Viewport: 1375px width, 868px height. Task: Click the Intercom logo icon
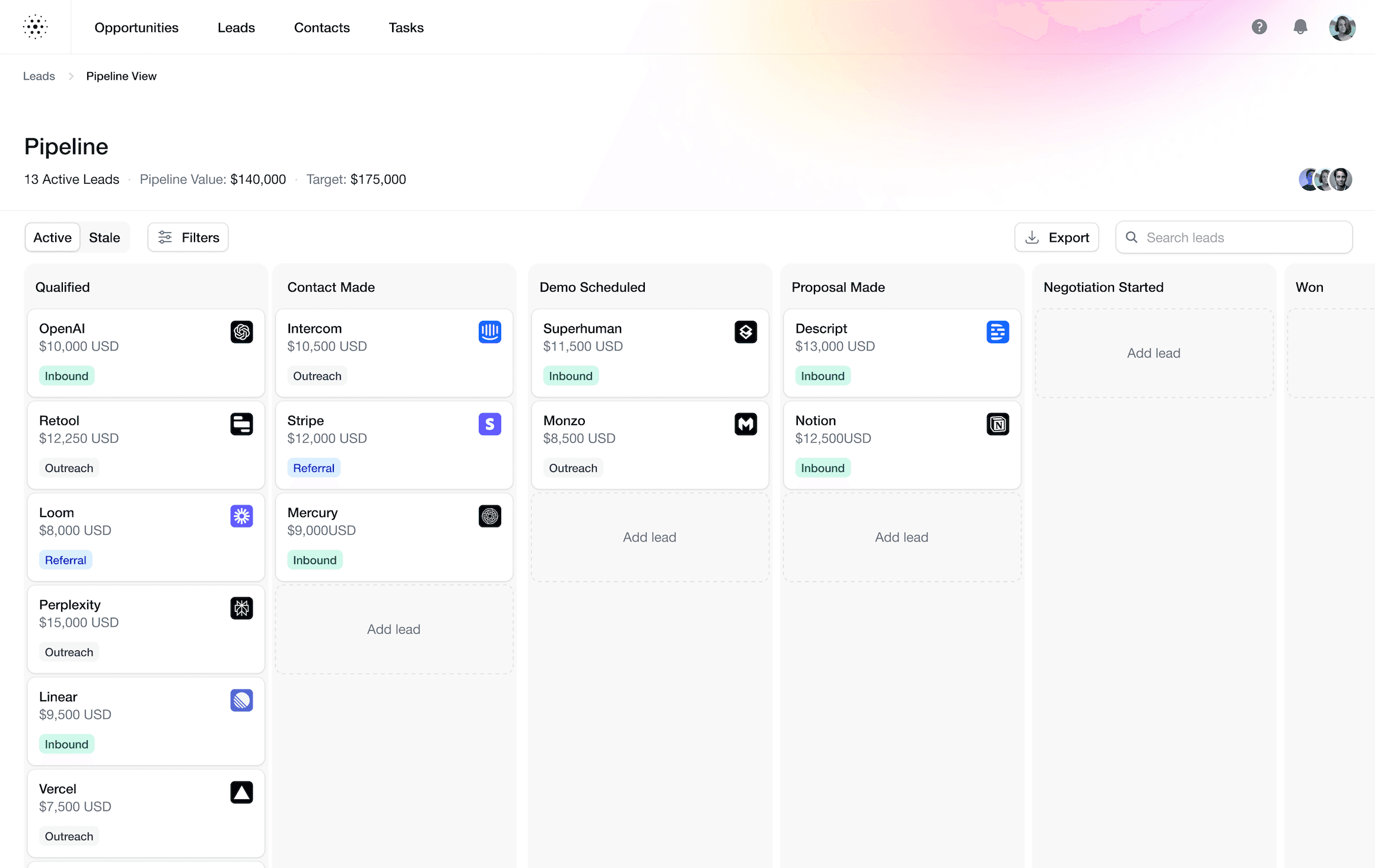coord(489,332)
